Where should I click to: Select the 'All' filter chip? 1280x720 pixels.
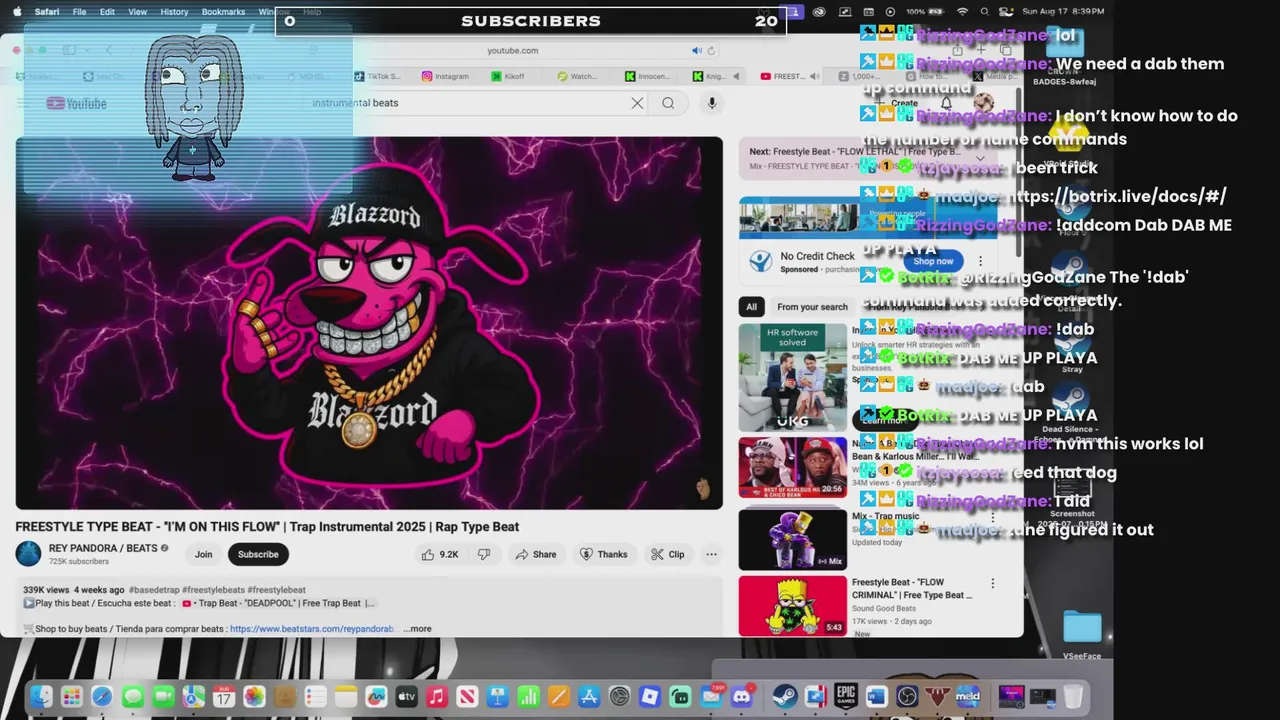[751, 307]
